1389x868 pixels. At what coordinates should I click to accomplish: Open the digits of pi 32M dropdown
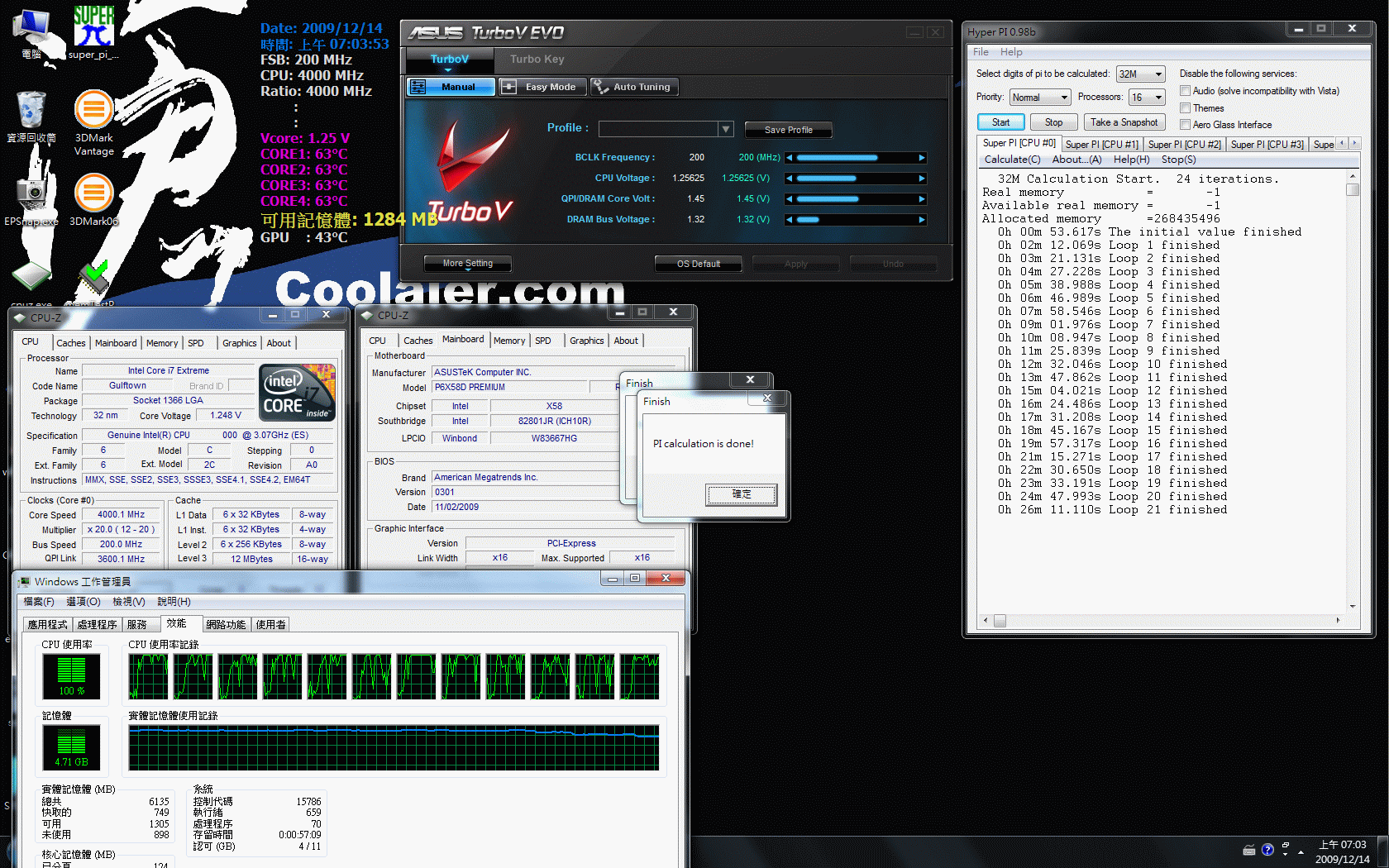(1141, 74)
